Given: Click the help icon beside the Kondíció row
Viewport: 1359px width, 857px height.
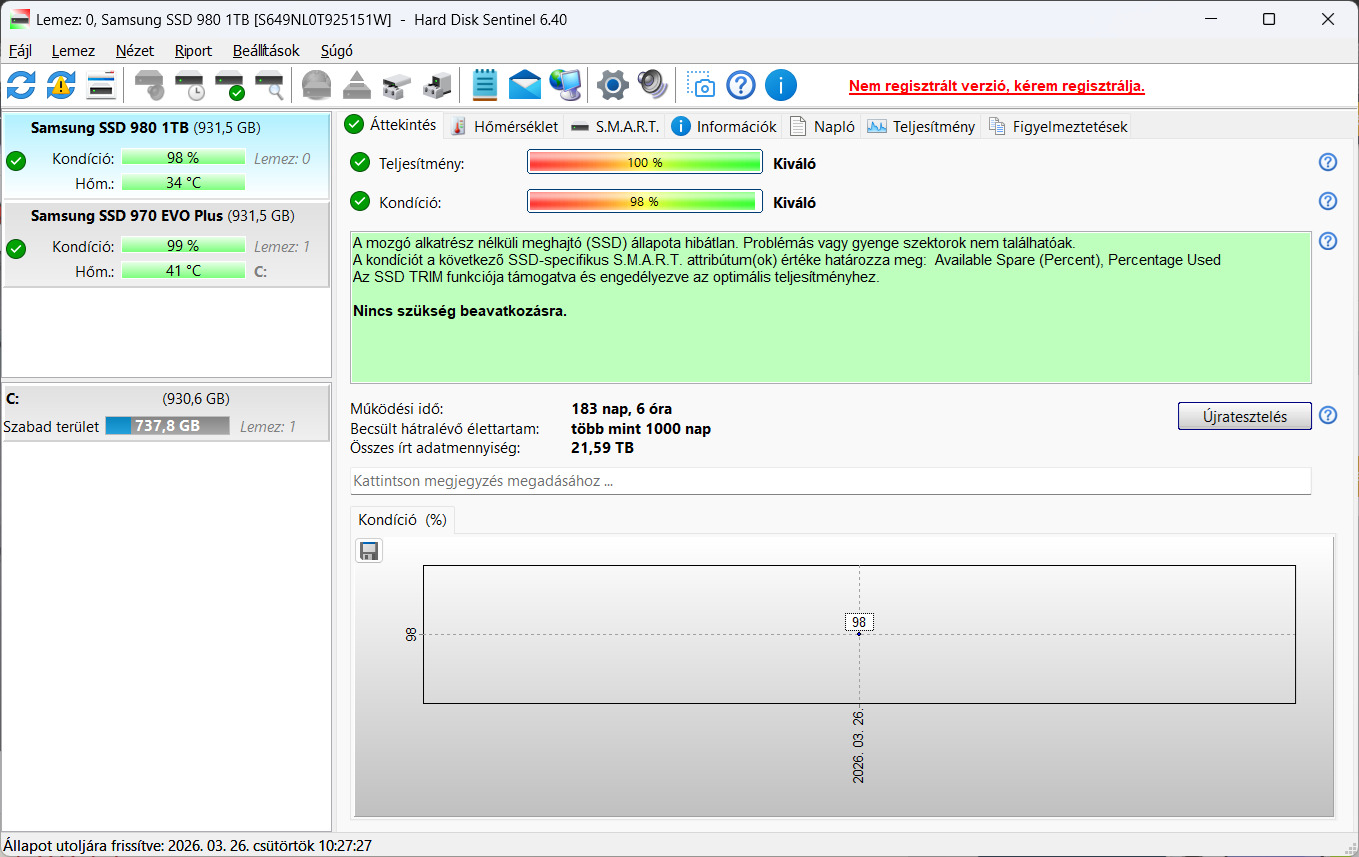Looking at the screenshot, I should [x=1328, y=201].
